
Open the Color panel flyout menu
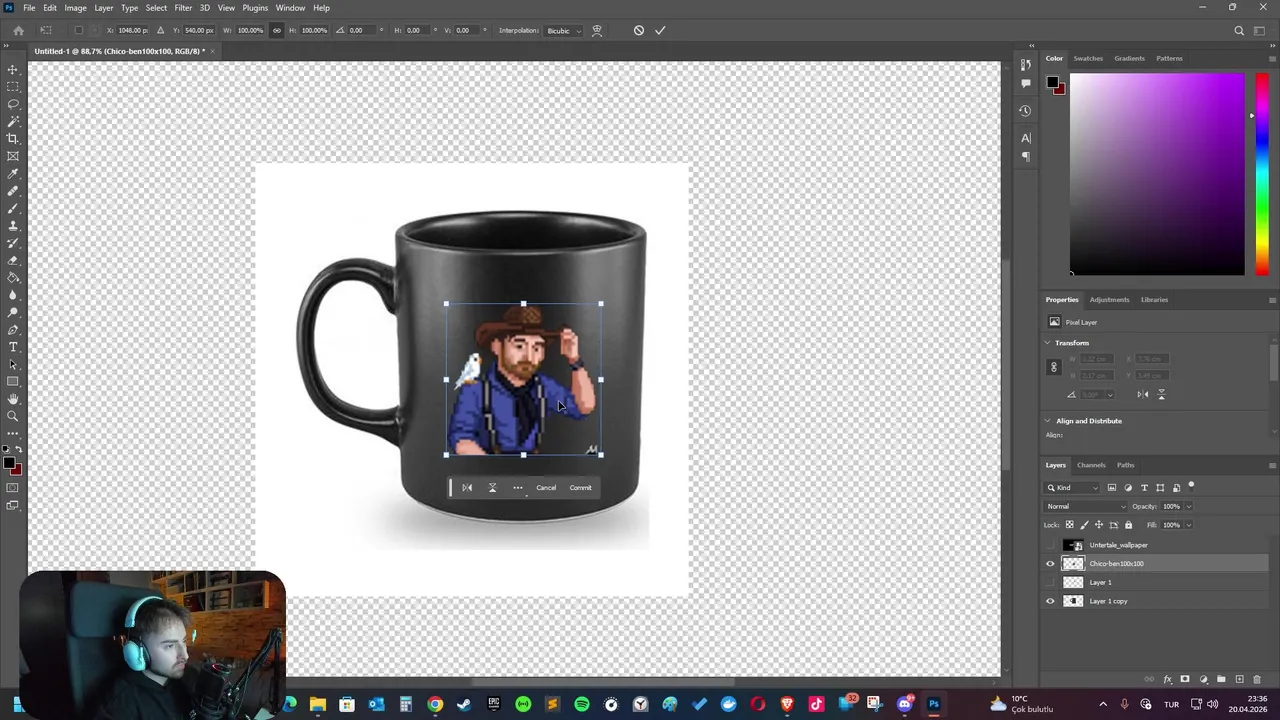click(1272, 58)
